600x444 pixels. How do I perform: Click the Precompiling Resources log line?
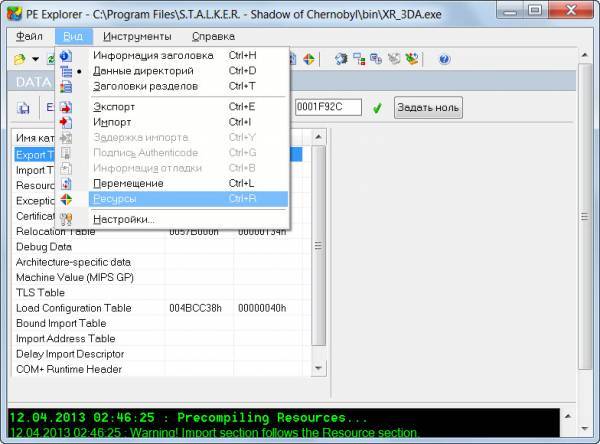(x=188, y=418)
